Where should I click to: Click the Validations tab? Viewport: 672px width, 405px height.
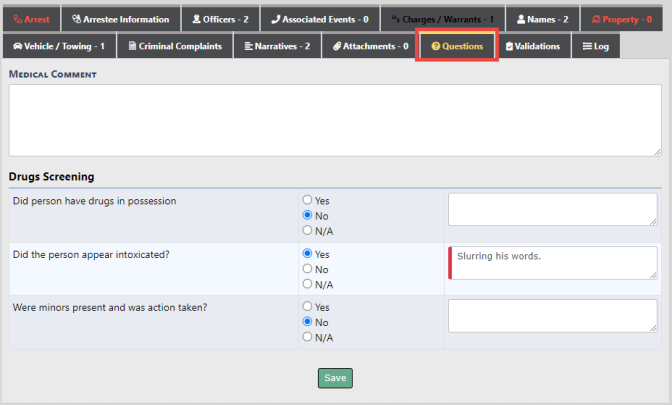pyautogui.click(x=532, y=46)
